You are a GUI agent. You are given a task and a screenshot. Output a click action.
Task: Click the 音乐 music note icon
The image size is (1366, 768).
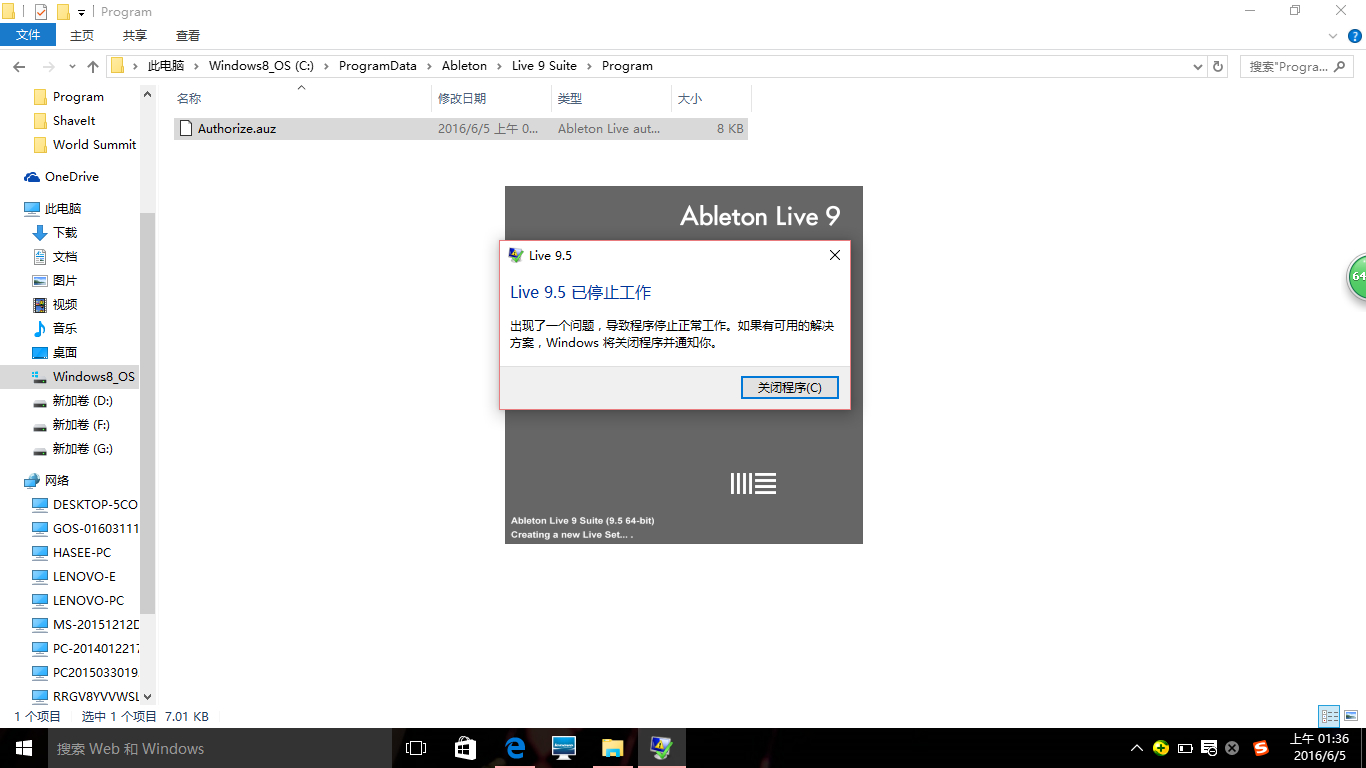click(40, 329)
